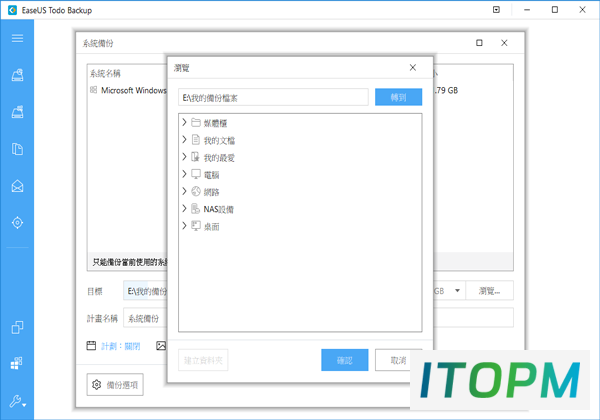600x420 pixels.
Task: Confirm with the 確認 button
Action: pos(345,360)
